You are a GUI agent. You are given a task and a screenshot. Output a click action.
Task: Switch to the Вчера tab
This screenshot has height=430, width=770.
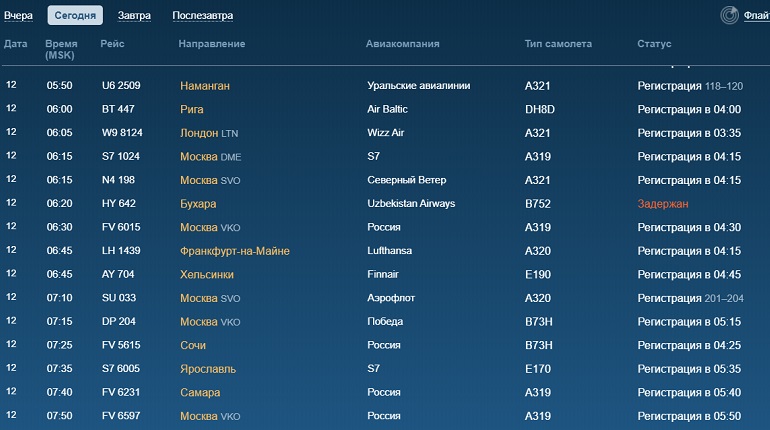[18, 16]
